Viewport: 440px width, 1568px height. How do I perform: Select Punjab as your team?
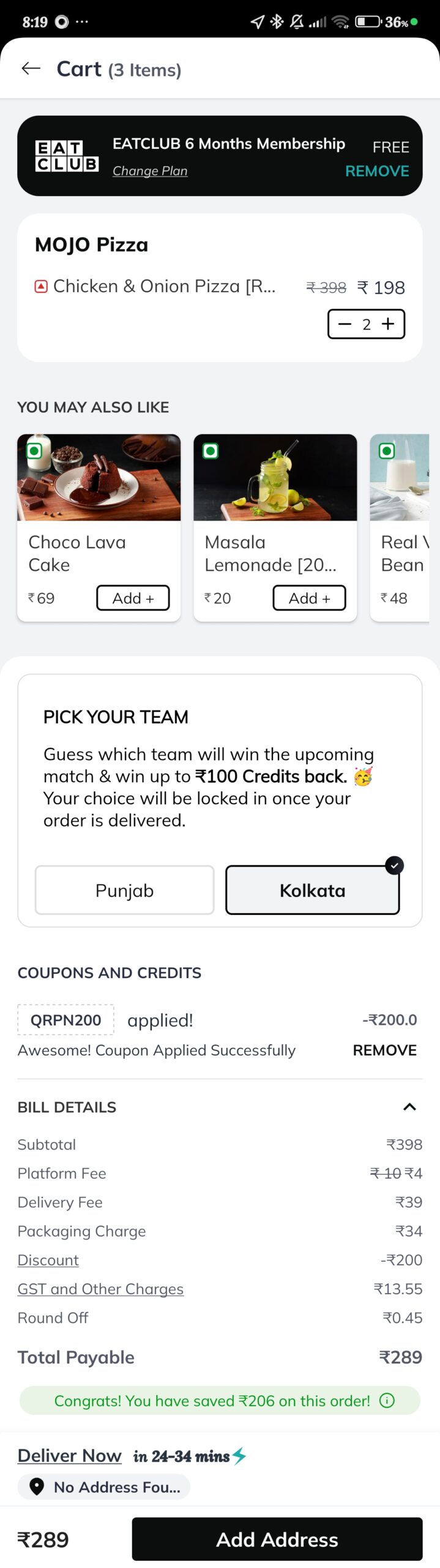click(x=124, y=889)
